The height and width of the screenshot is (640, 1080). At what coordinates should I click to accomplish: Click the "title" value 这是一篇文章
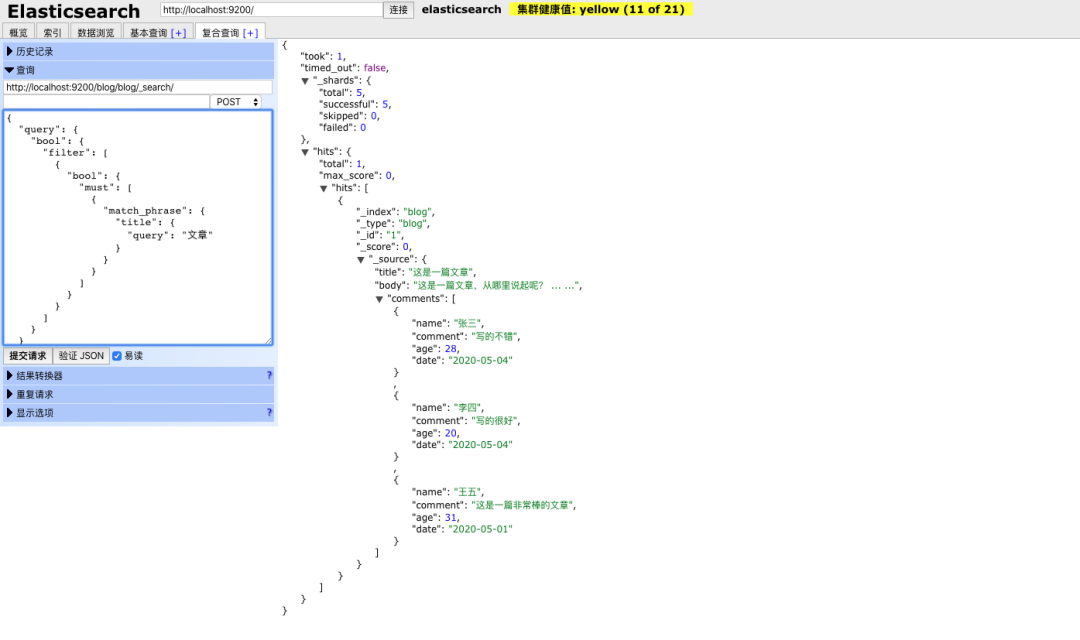442,273
